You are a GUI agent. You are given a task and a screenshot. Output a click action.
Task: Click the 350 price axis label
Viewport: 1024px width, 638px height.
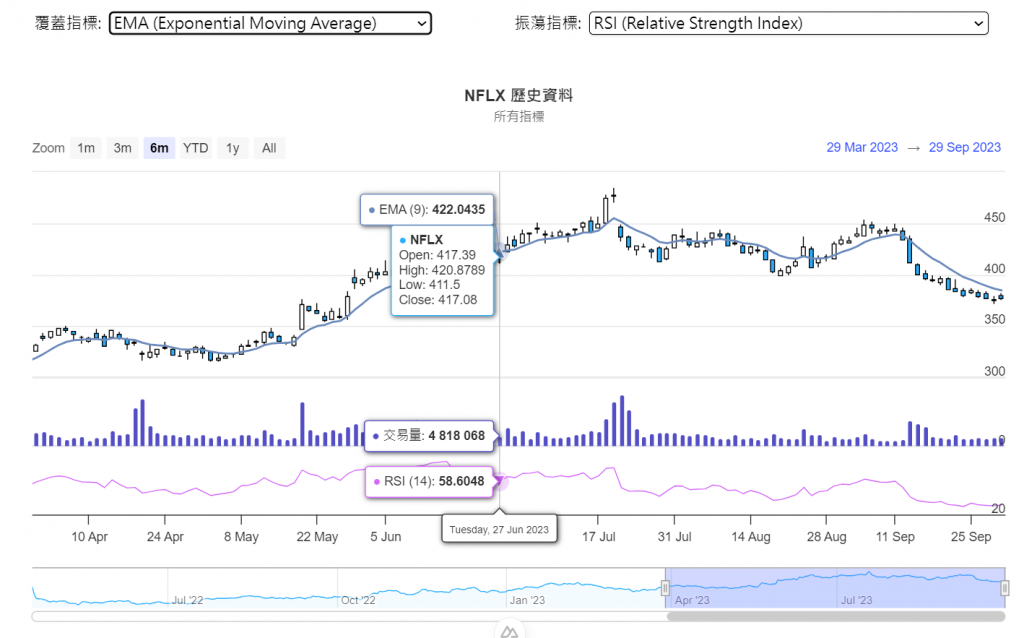995,319
